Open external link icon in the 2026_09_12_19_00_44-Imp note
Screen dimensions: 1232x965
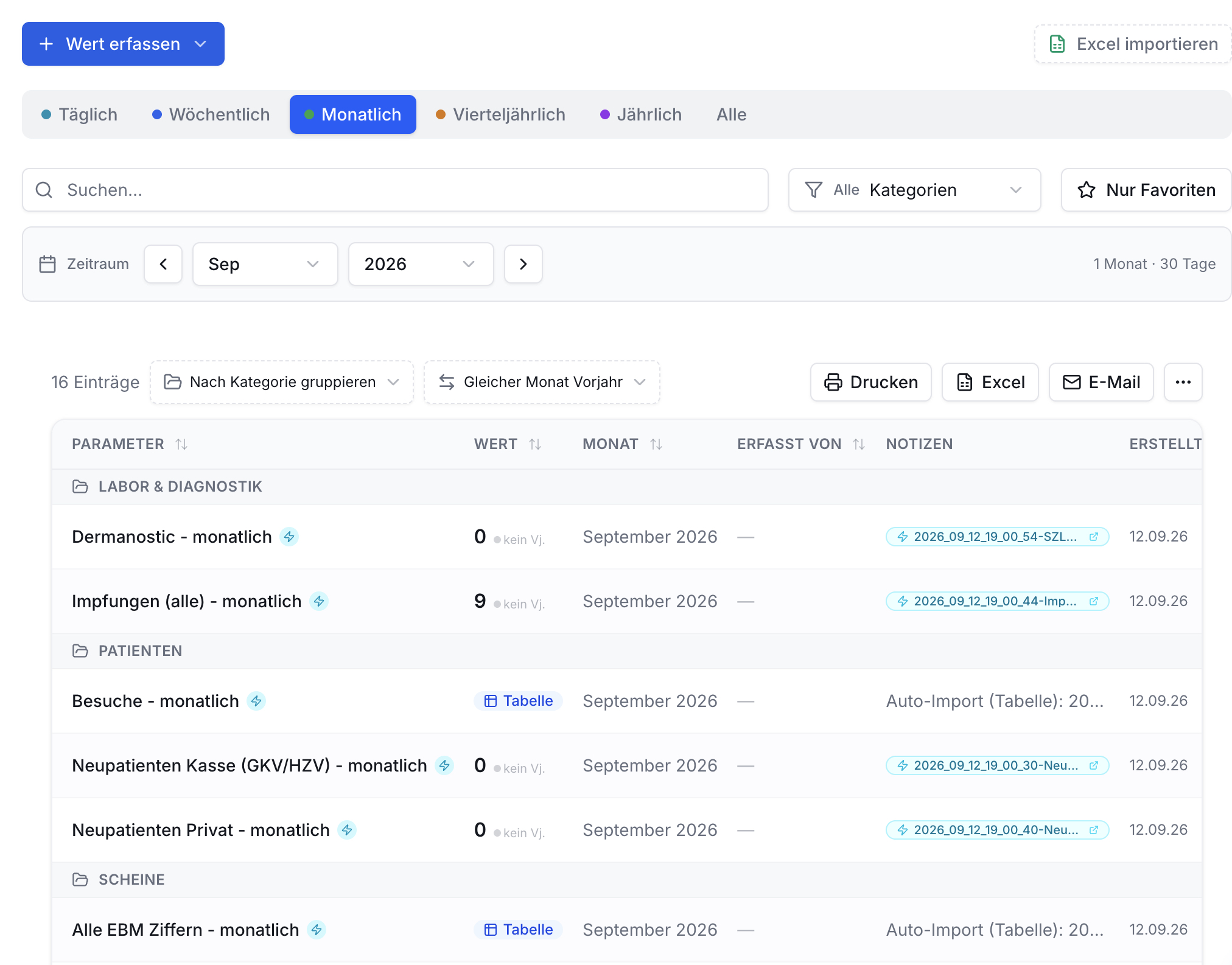[x=1094, y=601]
